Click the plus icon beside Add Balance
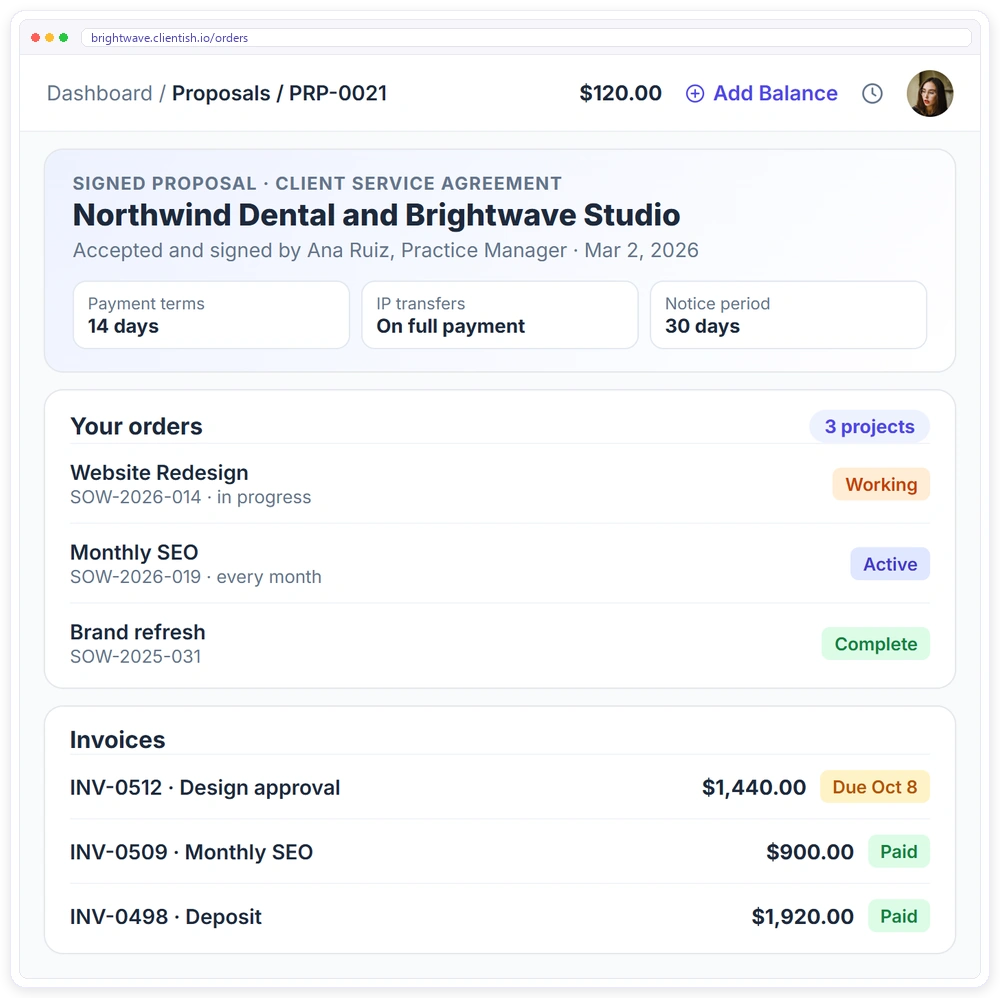Image resolution: width=1000 pixels, height=998 pixels. [x=695, y=94]
